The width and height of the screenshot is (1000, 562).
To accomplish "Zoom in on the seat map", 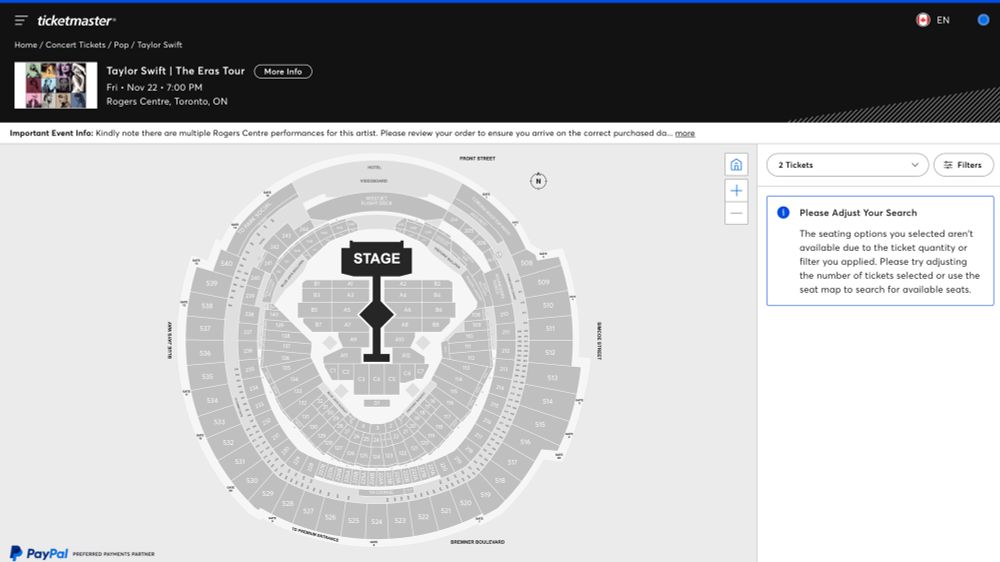I will 736,190.
